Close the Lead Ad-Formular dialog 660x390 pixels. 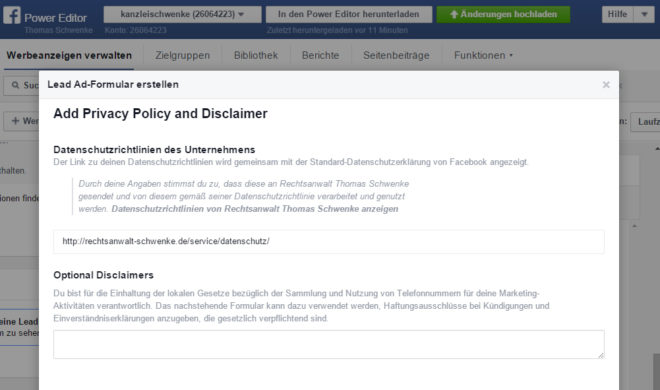pyautogui.click(x=606, y=85)
